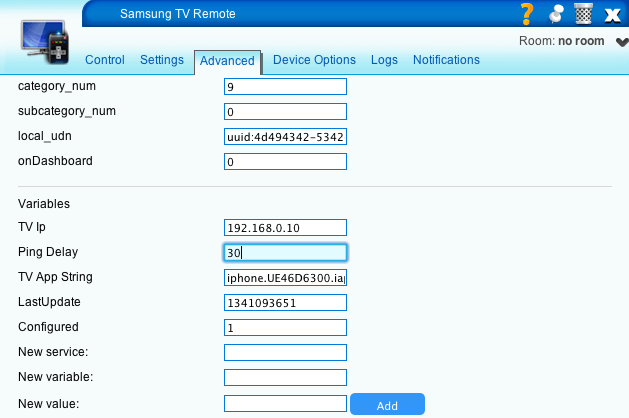The image size is (629, 418).
Task: Expand the Room dropdown arrow
Action: pos(622,42)
